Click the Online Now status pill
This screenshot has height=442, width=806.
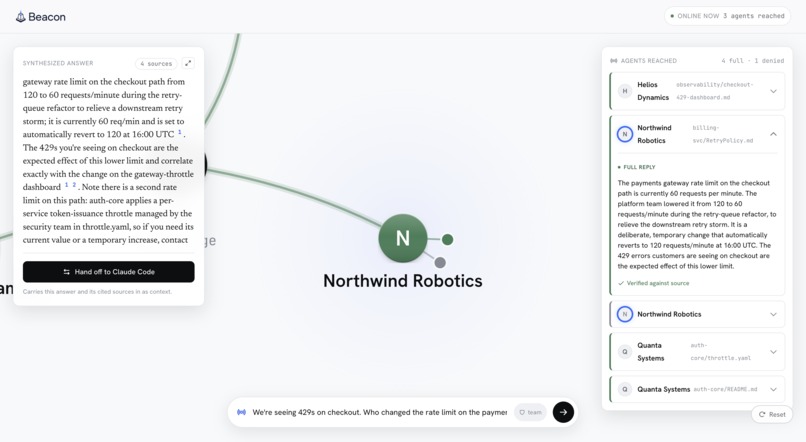click(727, 16)
